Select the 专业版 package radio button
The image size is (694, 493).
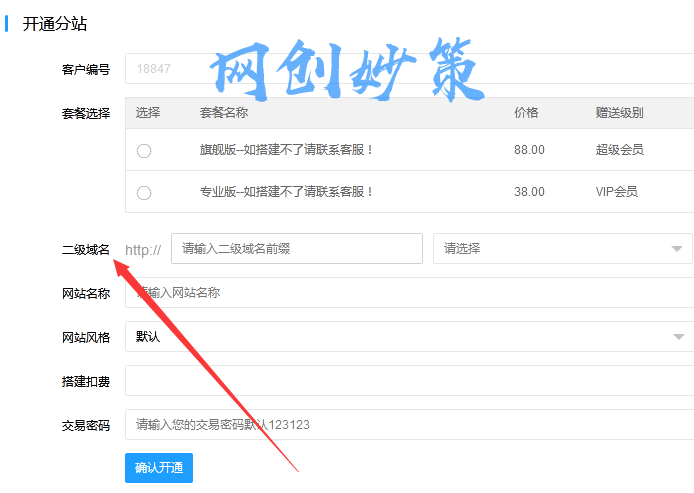tap(144, 192)
